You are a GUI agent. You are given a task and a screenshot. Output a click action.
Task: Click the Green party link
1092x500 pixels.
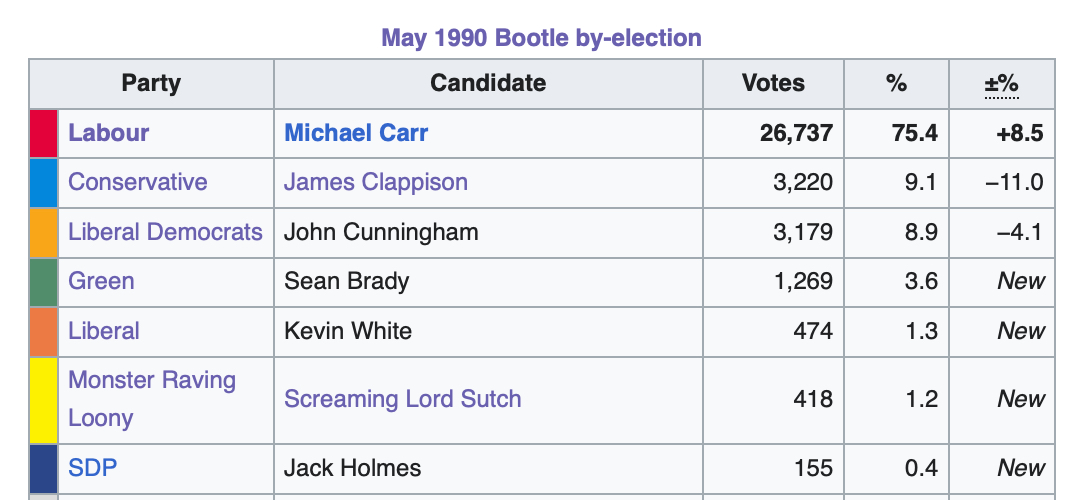tap(100, 281)
